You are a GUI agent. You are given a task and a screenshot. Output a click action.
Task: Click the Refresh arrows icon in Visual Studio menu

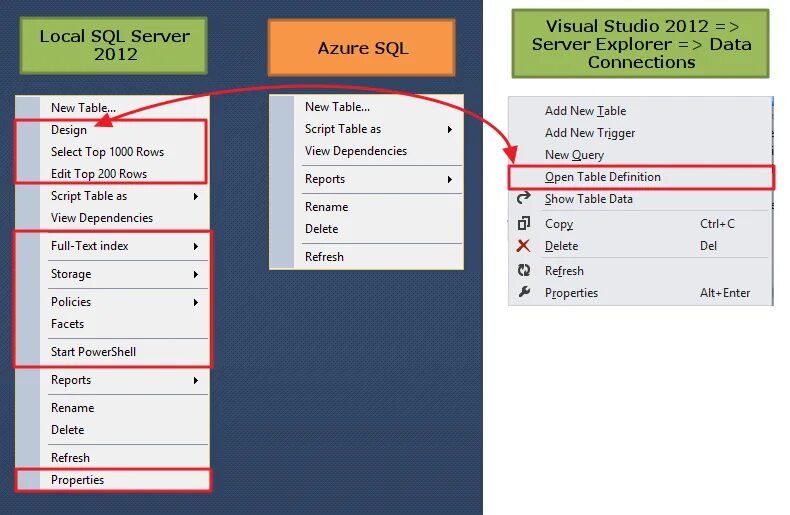point(524,271)
